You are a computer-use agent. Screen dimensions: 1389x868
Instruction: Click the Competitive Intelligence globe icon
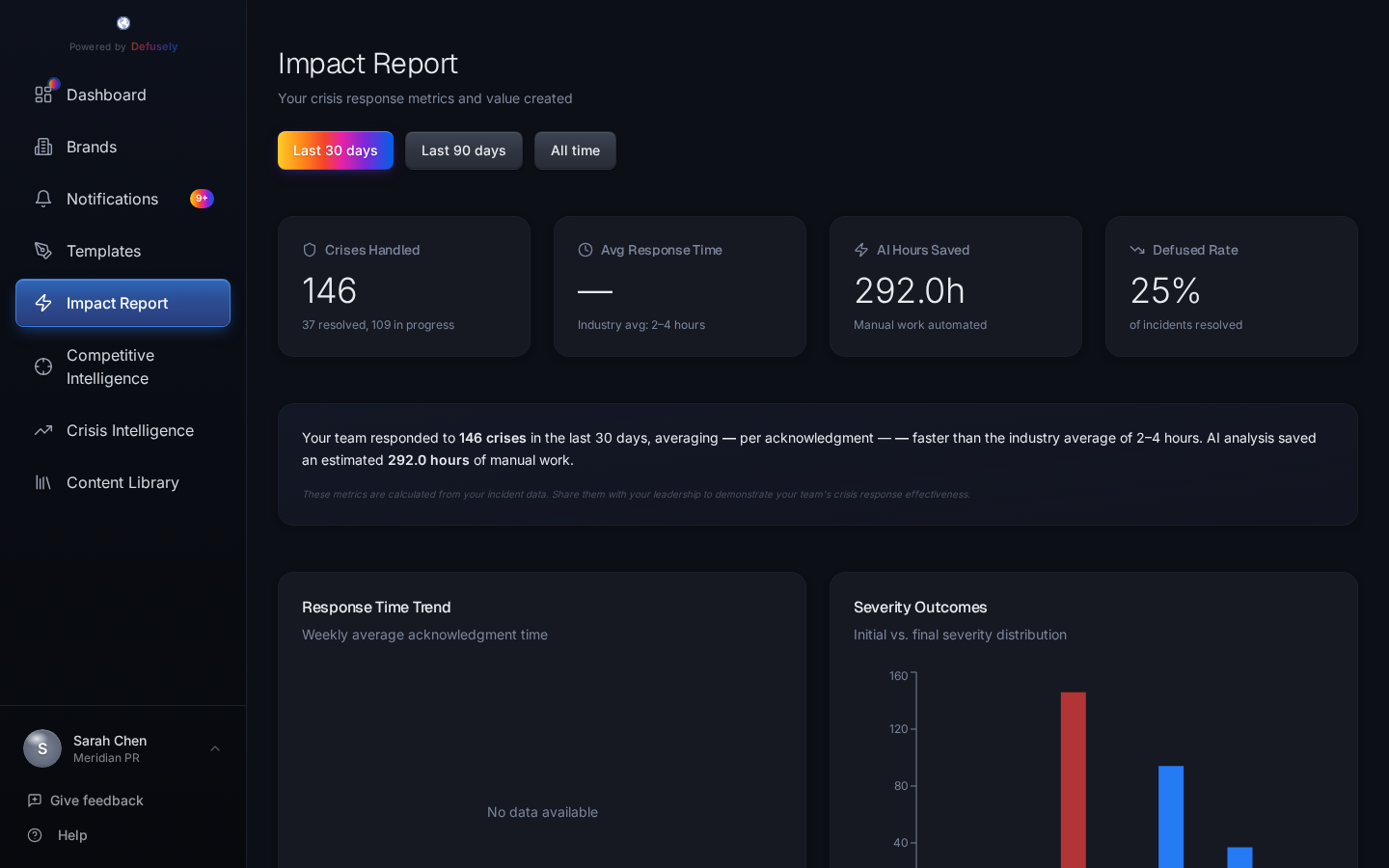coord(43,366)
